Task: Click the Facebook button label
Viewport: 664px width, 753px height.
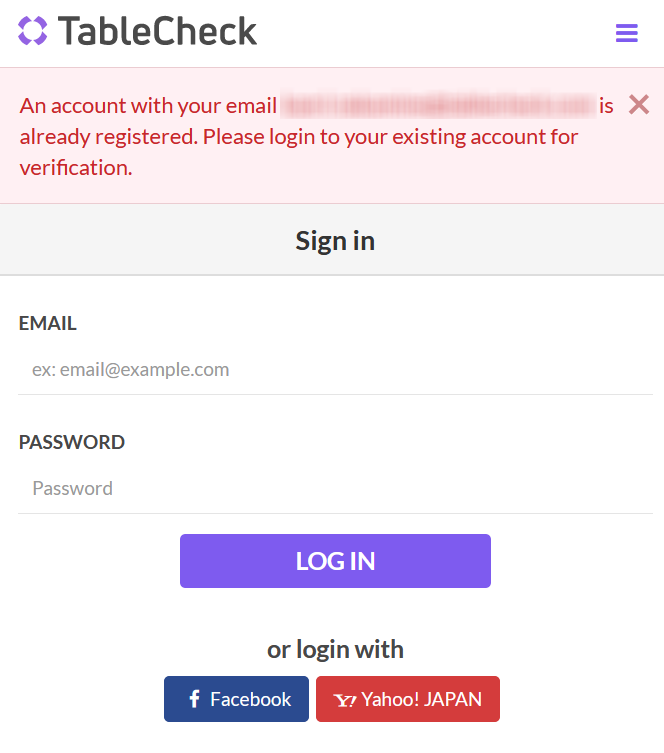Action: click(x=250, y=699)
